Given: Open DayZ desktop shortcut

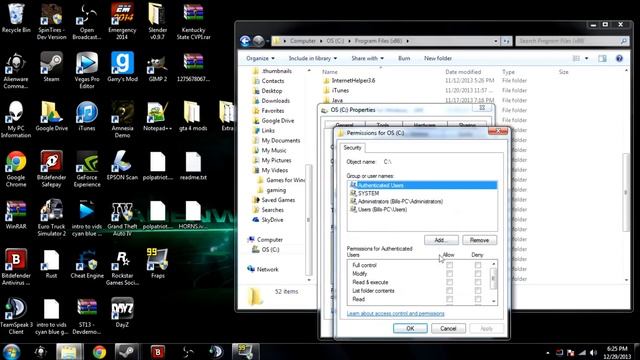Looking at the screenshot, I should [122, 313].
